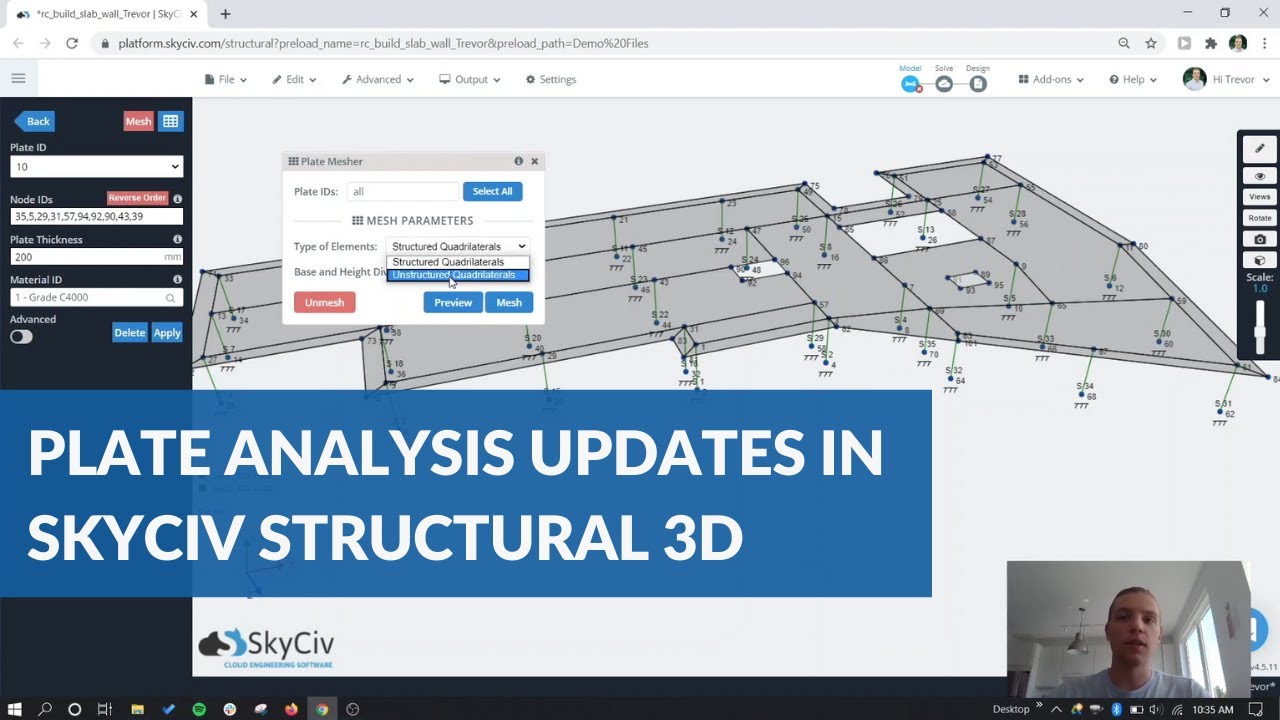This screenshot has height=720, width=1280.
Task: Take a screenshot with camera icon
Action: (1260, 239)
